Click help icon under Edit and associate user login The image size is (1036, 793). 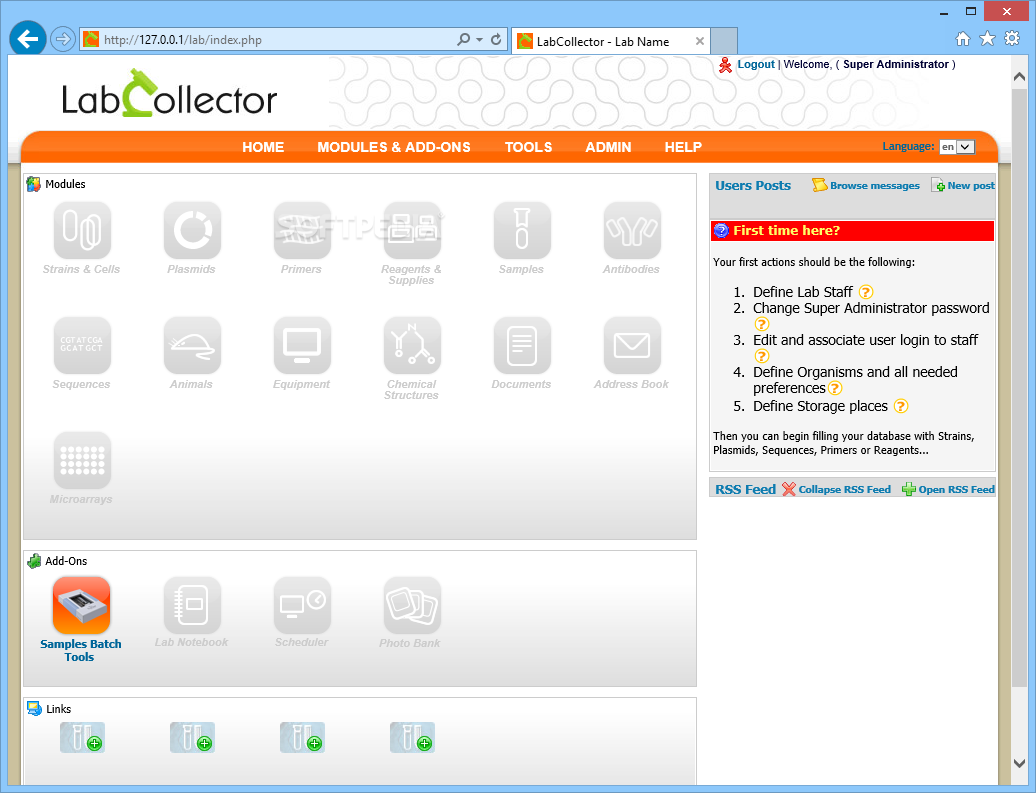(x=762, y=356)
